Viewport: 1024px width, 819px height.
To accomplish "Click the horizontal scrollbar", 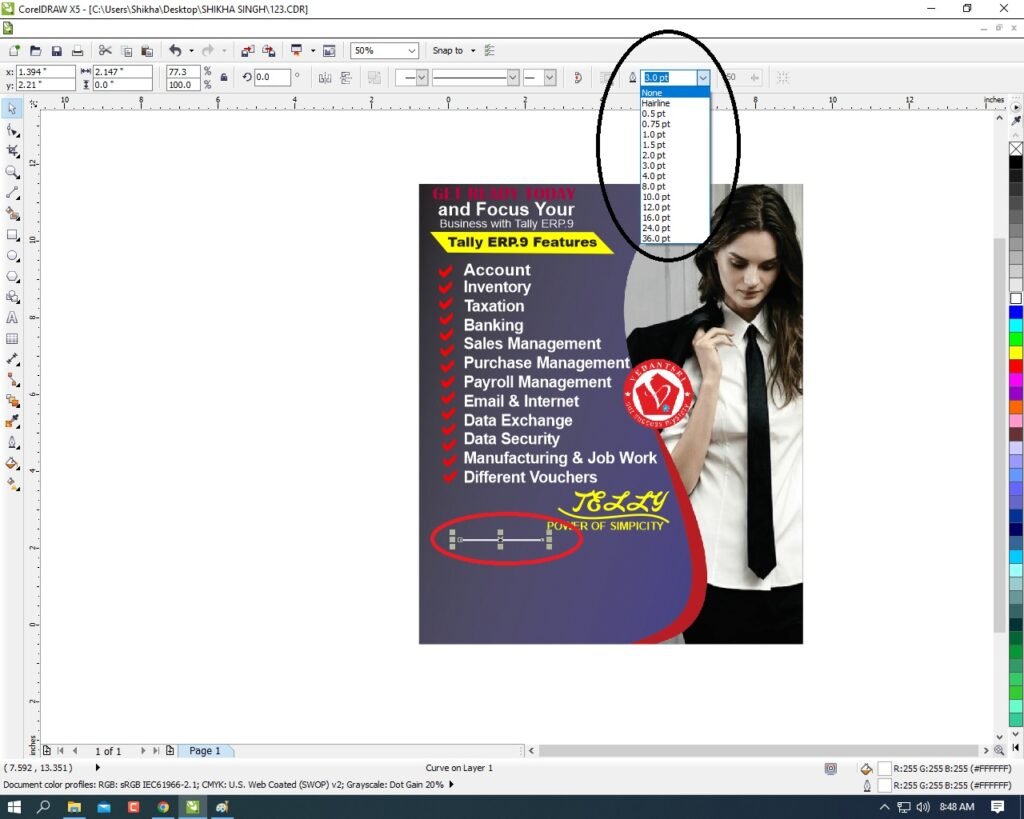I will (x=757, y=750).
